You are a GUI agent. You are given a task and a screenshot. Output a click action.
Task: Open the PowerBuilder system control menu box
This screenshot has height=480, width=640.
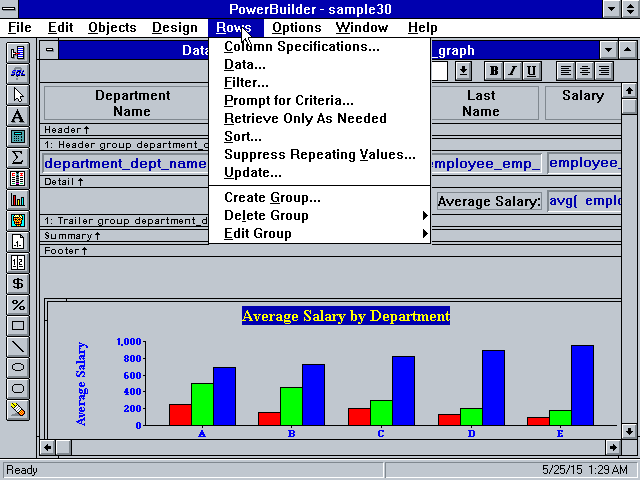click(9, 9)
